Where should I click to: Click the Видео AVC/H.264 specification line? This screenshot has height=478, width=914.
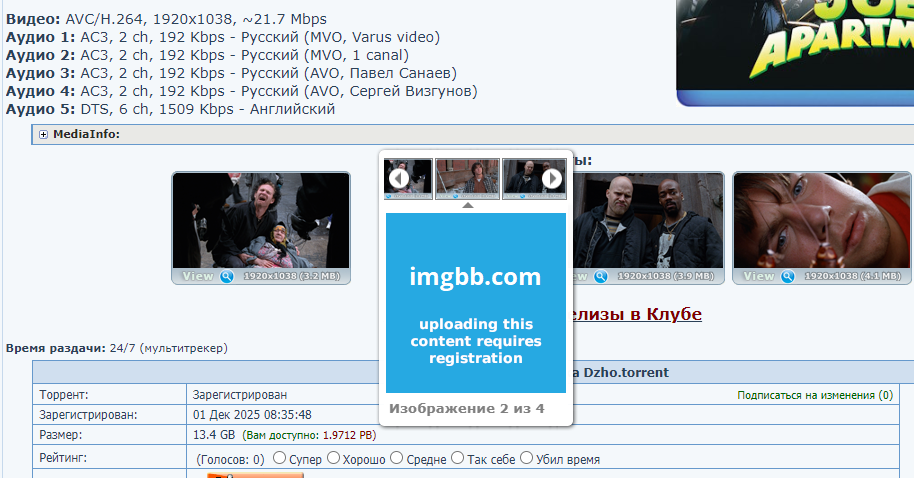pyautogui.click(x=166, y=19)
